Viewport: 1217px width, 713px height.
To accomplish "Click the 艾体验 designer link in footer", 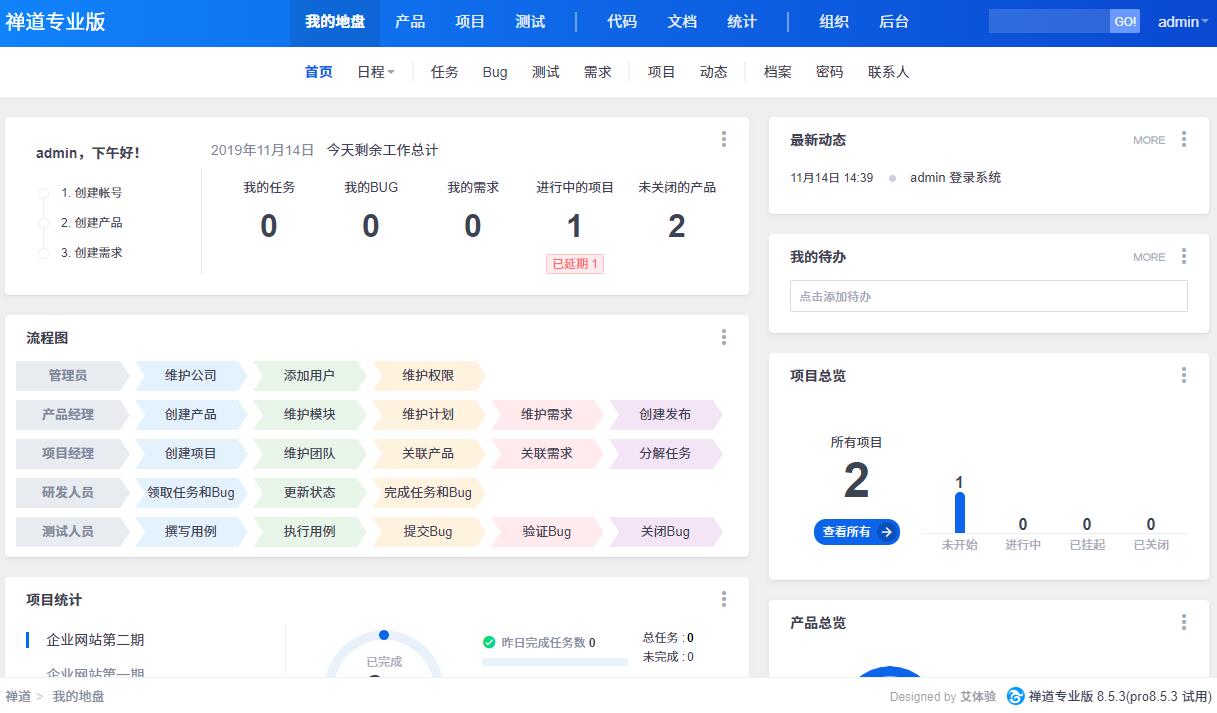I will [x=978, y=697].
